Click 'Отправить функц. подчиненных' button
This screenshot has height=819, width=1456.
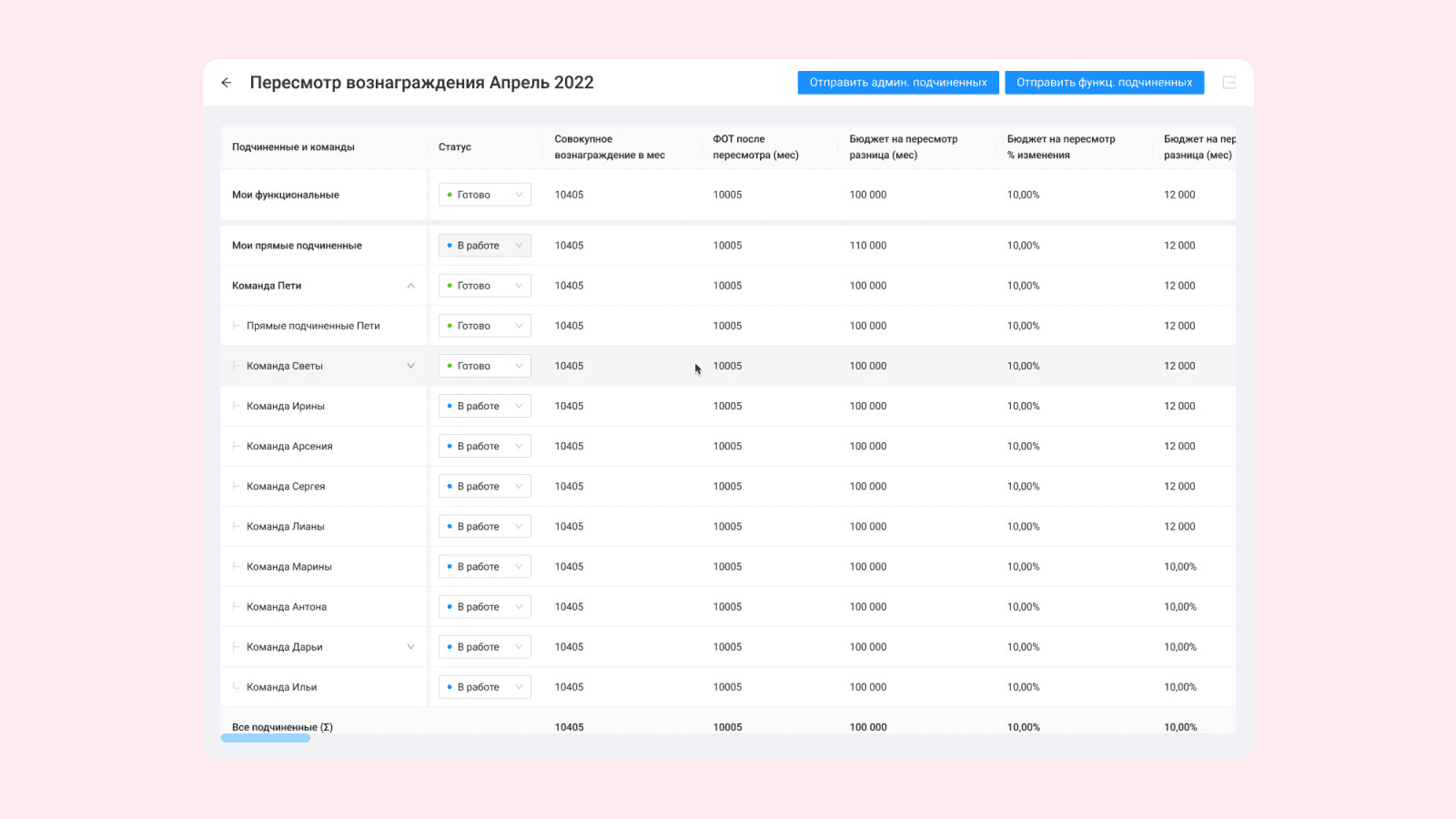click(x=1104, y=83)
